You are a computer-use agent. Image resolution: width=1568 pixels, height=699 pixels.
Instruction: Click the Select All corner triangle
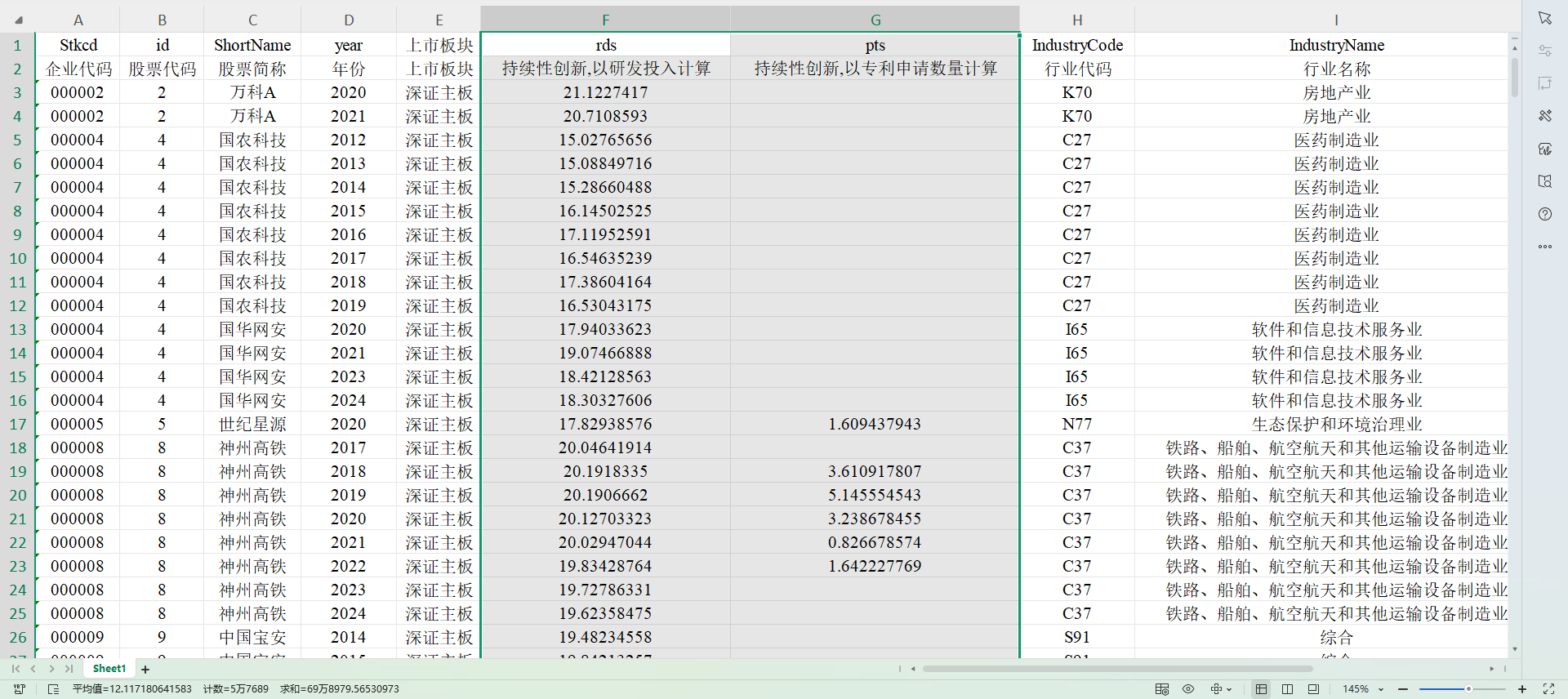click(18, 20)
